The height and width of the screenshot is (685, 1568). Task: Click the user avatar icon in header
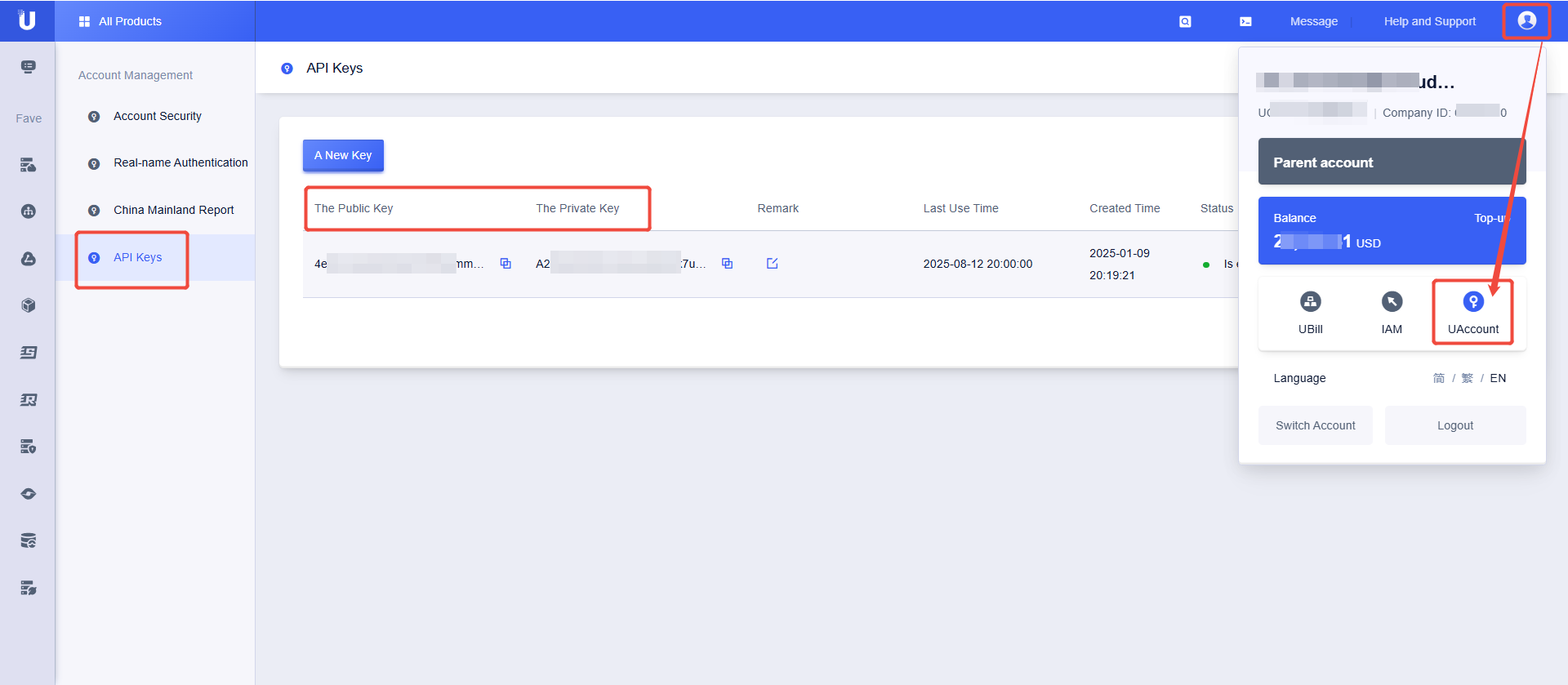pyautogui.click(x=1526, y=21)
